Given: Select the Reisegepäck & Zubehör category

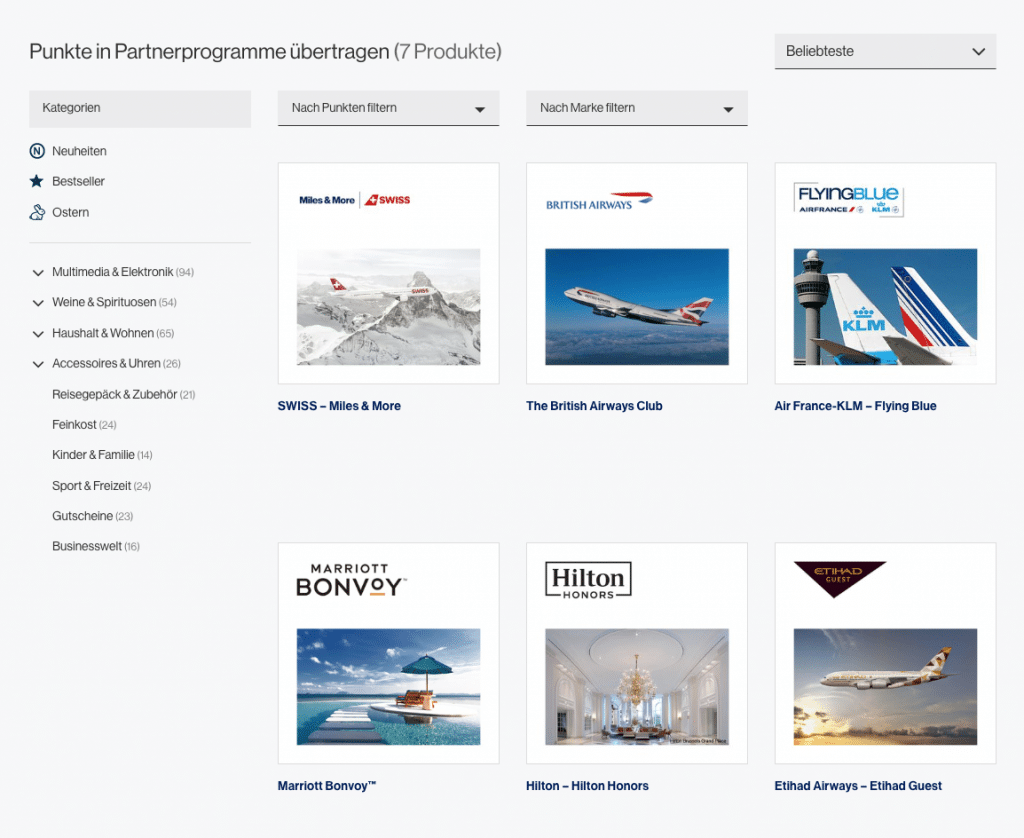Looking at the screenshot, I should [x=114, y=394].
